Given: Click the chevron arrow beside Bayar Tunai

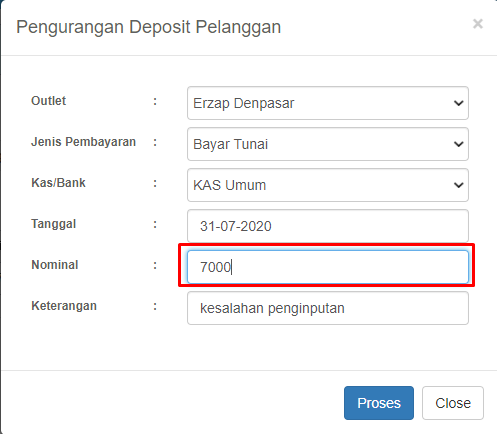Looking at the screenshot, I should (x=459, y=144).
